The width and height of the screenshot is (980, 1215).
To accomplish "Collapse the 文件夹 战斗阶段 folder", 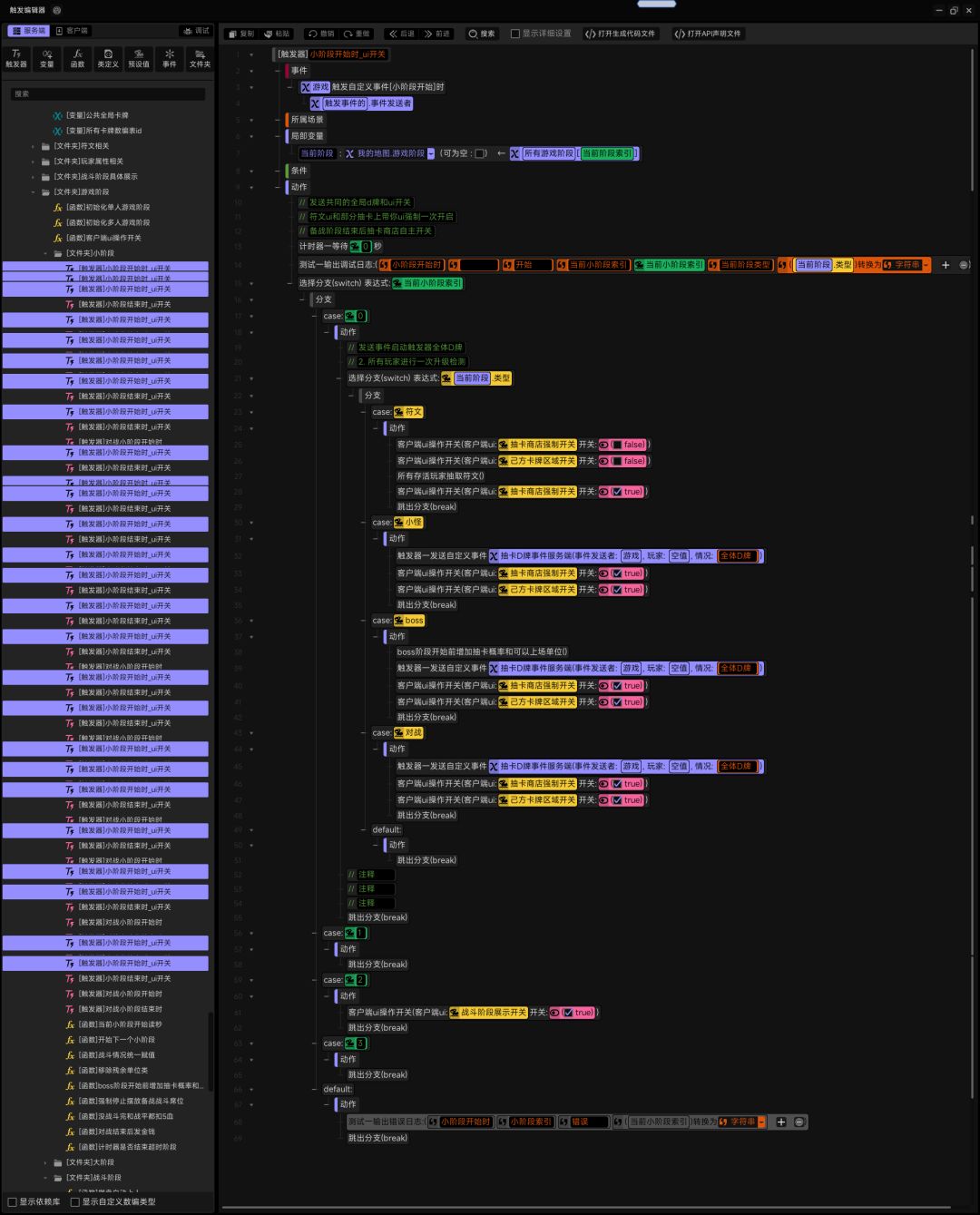I will click(x=46, y=1178).
